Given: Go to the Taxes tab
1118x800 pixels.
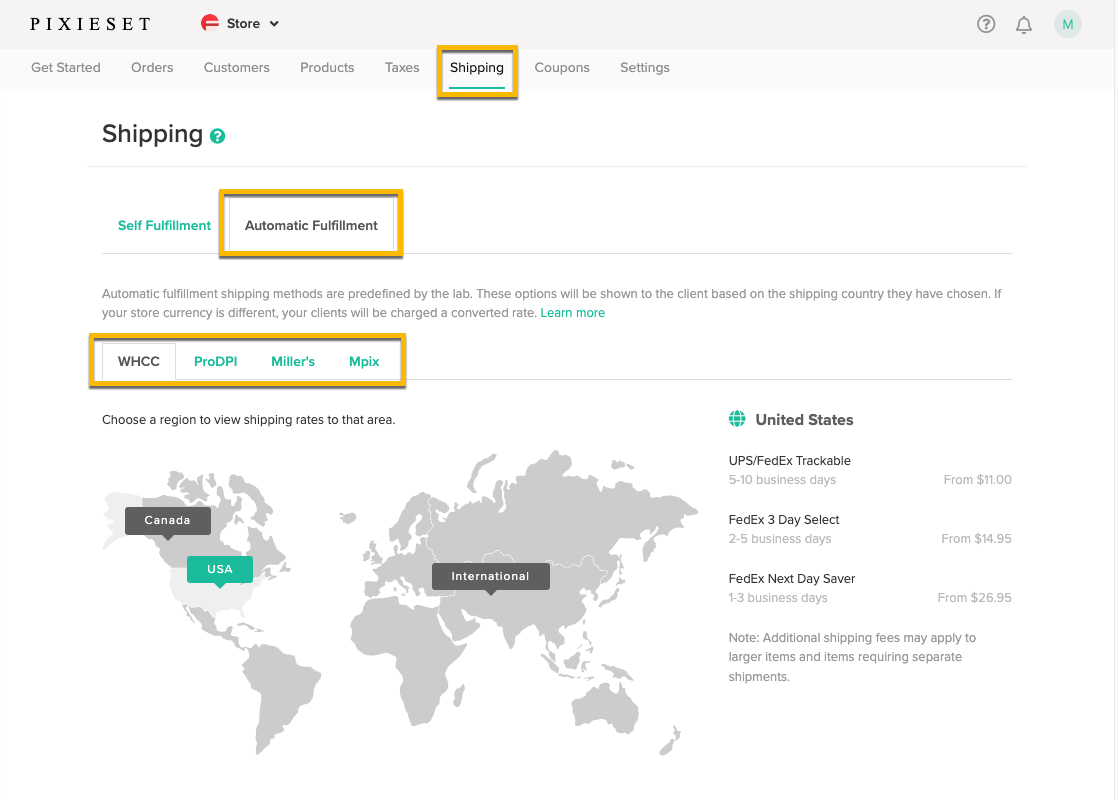Looking at the screenshot, I should 402,68.
